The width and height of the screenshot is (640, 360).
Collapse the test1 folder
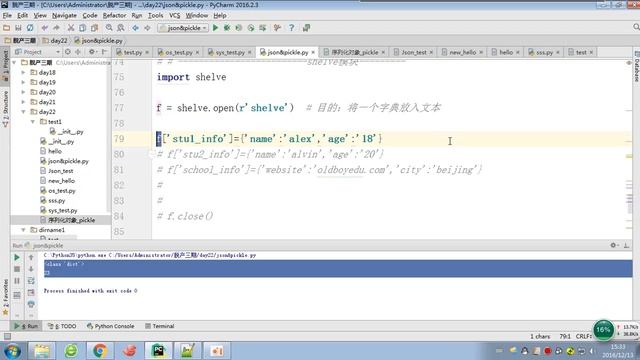33,122
